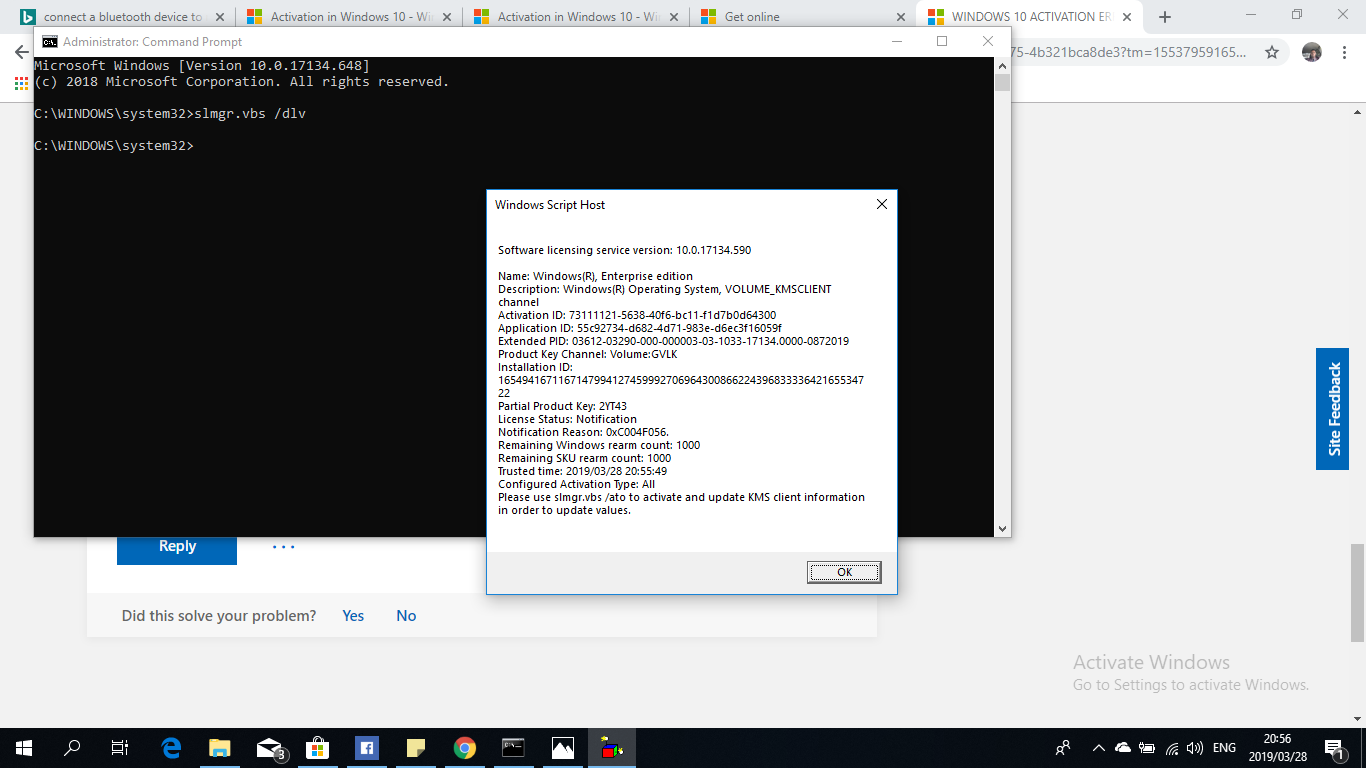Click the Command Prompt scrollbar up arrow

1002,65
